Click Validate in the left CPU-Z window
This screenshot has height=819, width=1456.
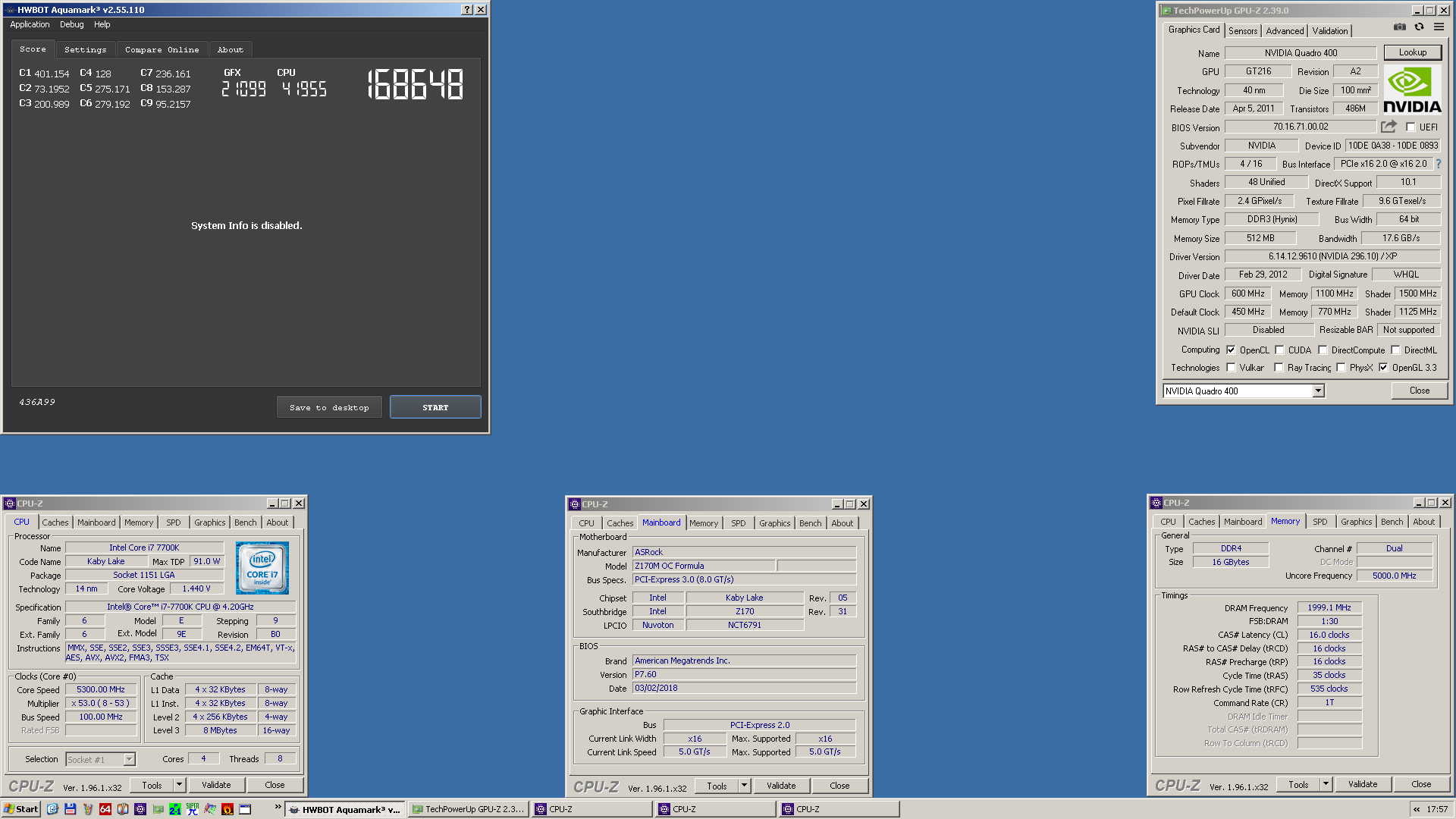216,785
